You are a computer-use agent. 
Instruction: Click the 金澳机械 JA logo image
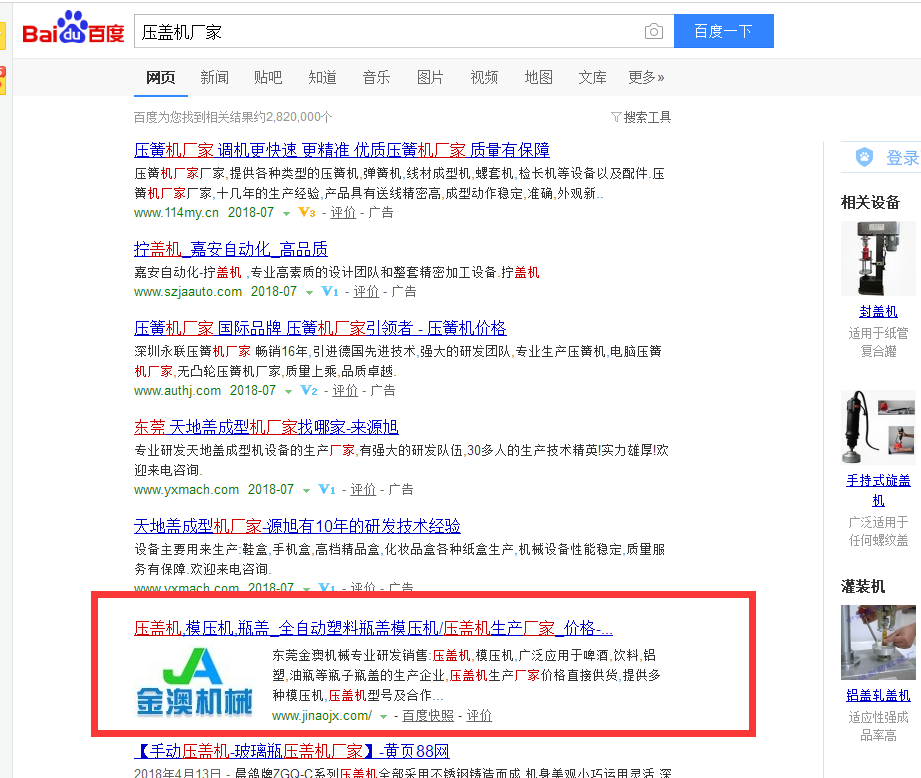tap(195, 683)
